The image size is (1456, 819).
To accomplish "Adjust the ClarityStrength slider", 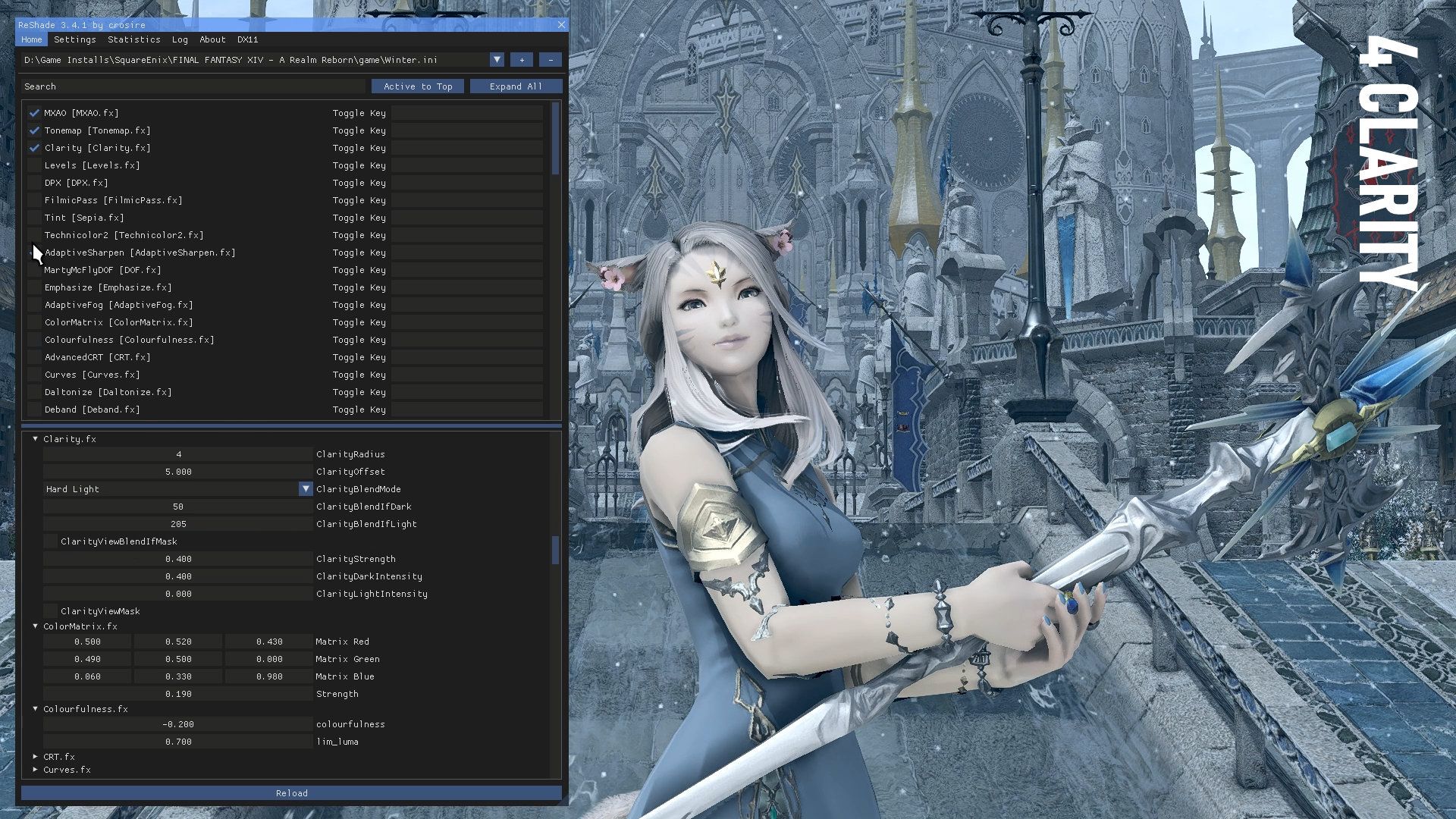I will 178,559.
